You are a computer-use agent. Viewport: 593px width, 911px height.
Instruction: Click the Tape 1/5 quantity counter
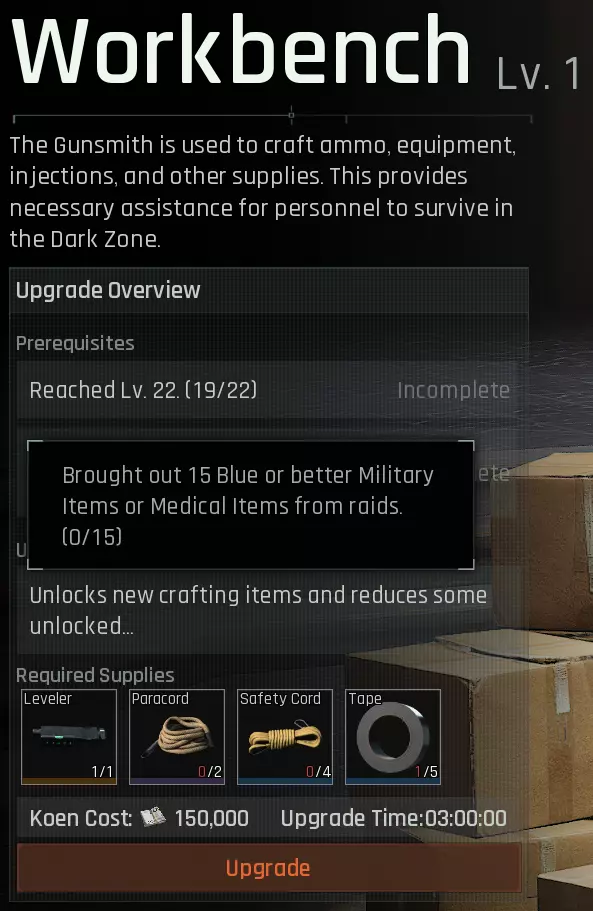(426, 772)
